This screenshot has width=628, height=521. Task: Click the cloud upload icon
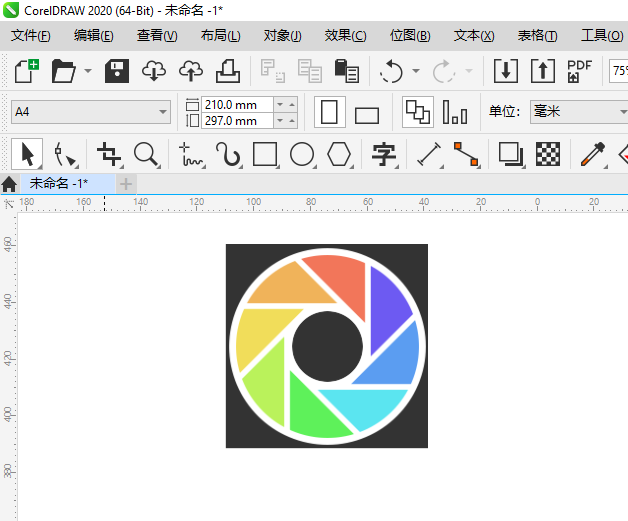[191, 71]
